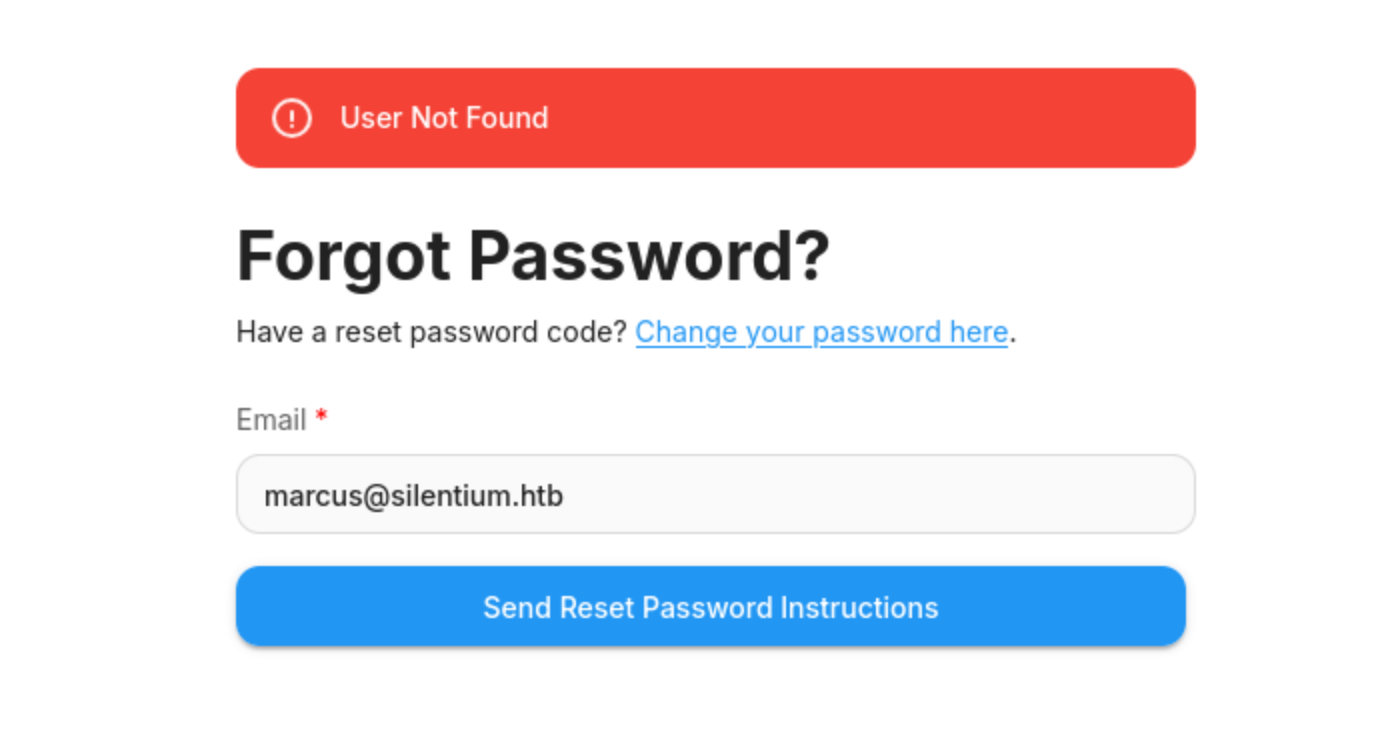Click the Forgot Password? heading
This screenshot has width=1374, height=742.
533,256
